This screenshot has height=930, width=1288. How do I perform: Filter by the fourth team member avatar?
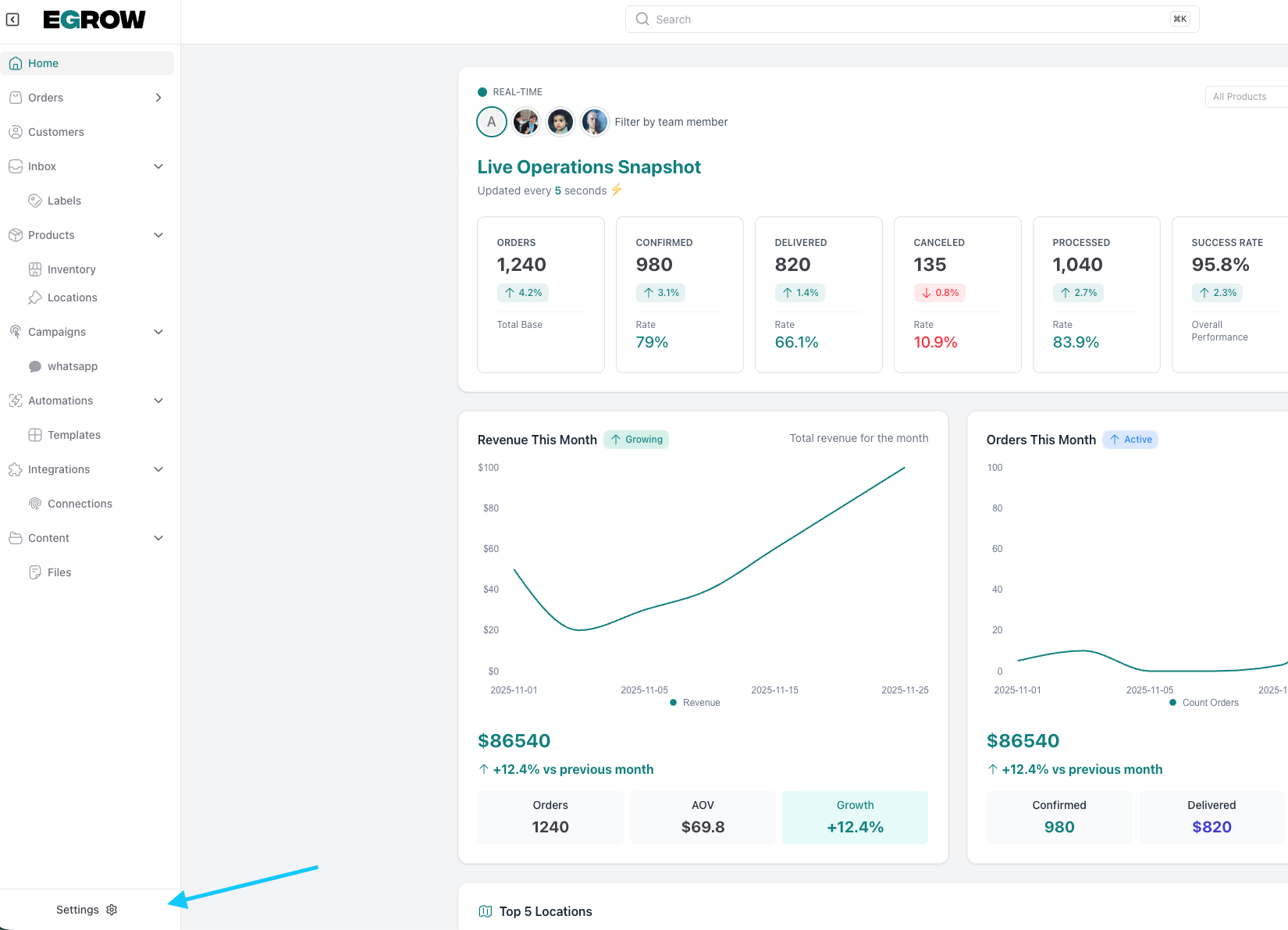point(595,122)
